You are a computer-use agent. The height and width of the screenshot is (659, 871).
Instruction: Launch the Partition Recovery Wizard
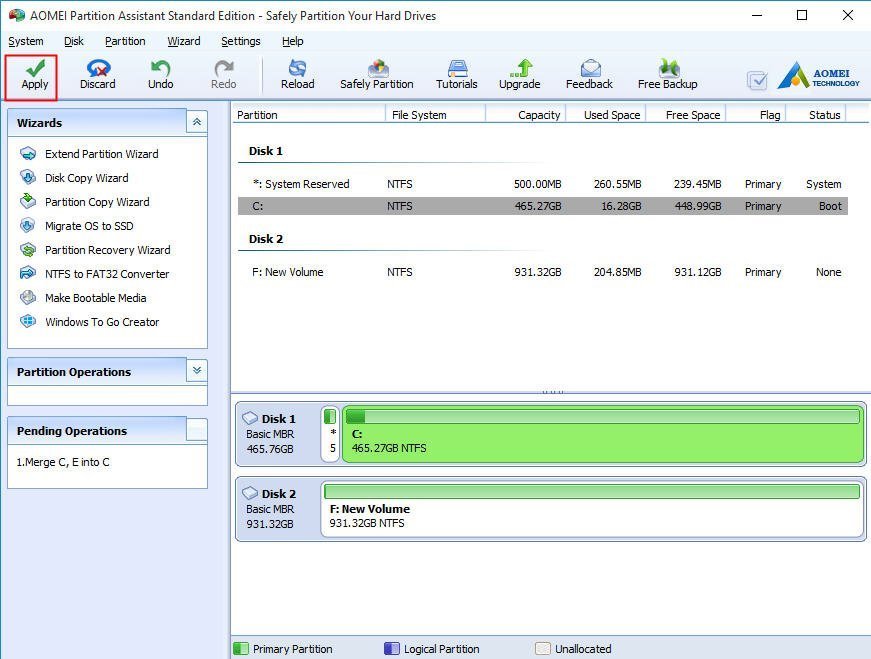tap(108, 250)
